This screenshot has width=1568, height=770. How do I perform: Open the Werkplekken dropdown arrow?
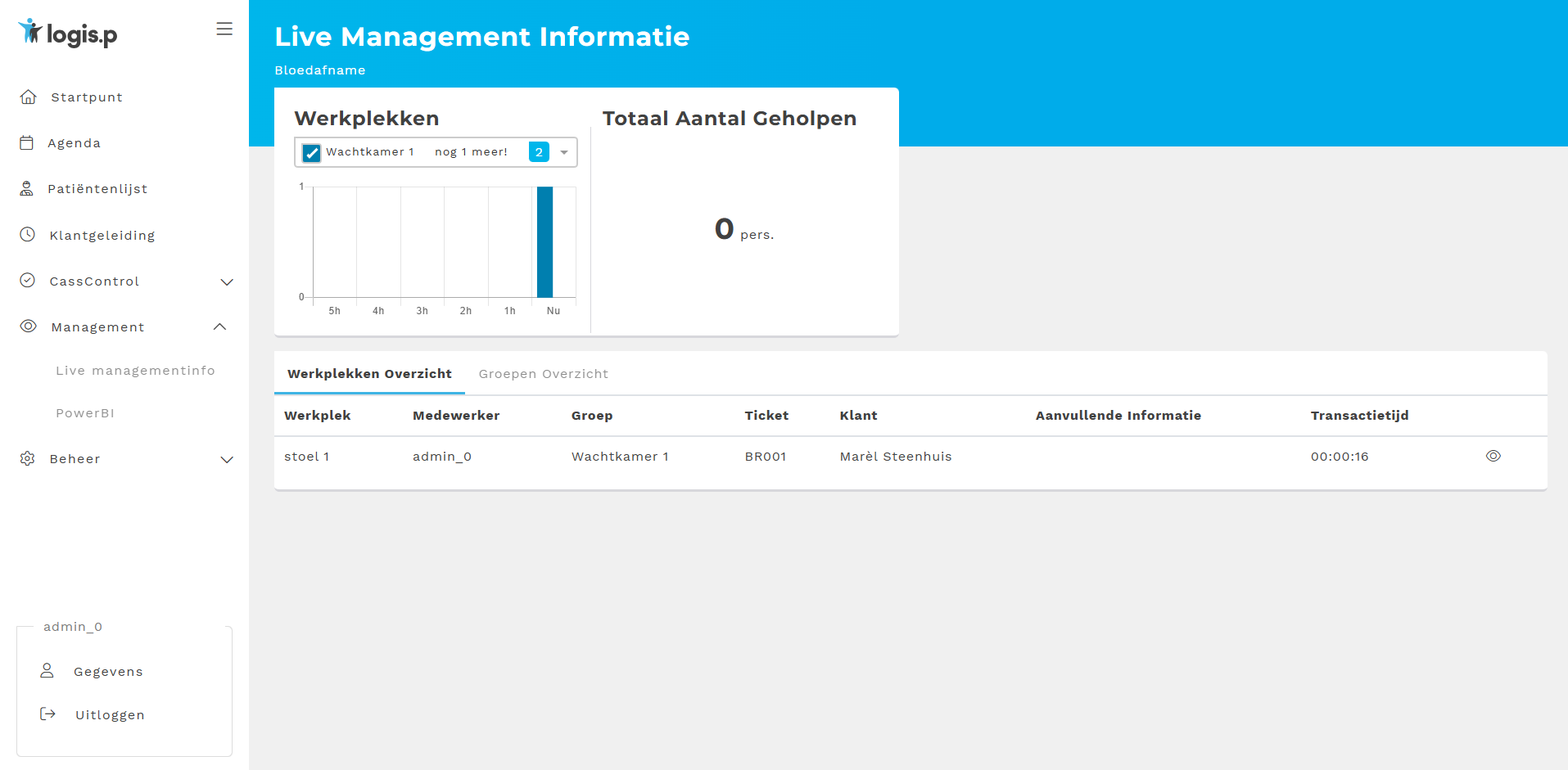[x=564, y=153]
